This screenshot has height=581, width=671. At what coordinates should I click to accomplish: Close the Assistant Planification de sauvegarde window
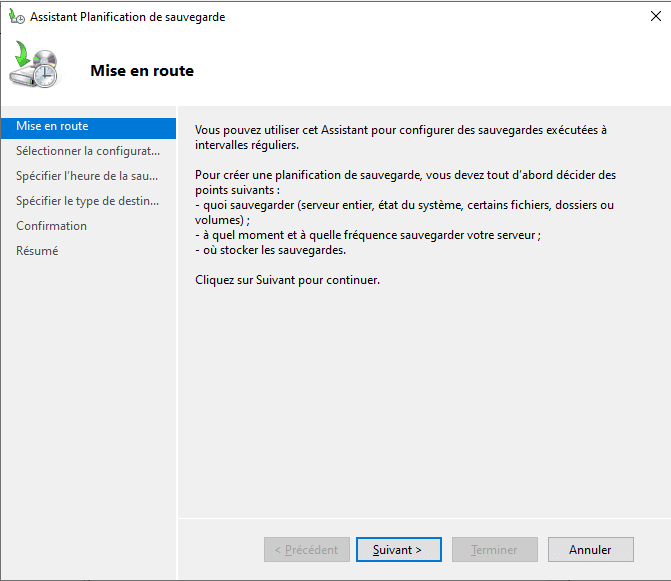[x=655, y=17]
